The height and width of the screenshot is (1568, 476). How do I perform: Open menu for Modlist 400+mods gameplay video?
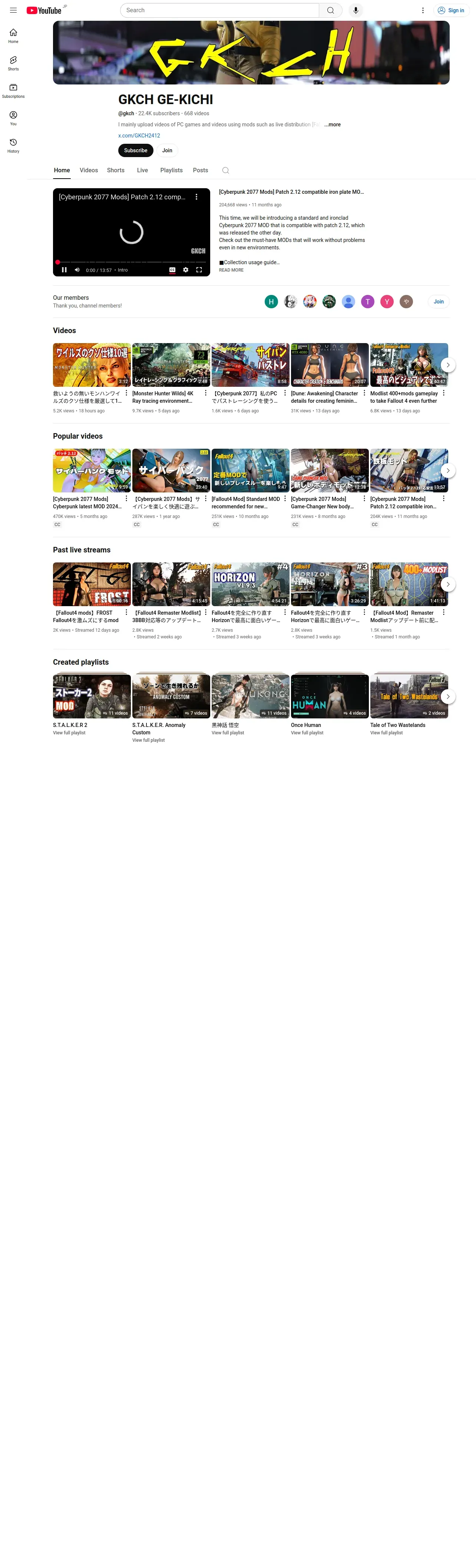(444, 393)
